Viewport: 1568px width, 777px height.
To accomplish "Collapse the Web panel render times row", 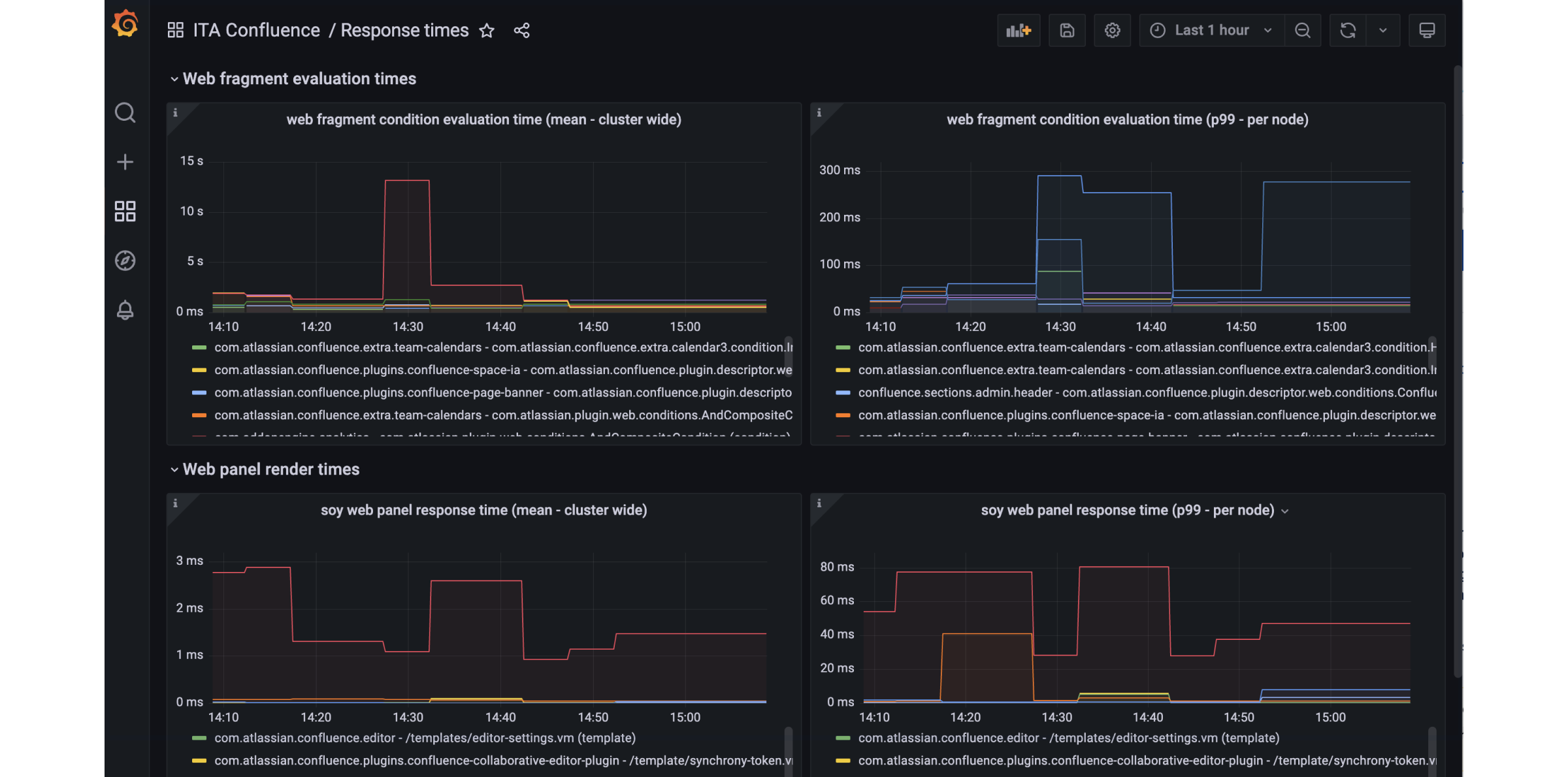I will tap(265, 469).
